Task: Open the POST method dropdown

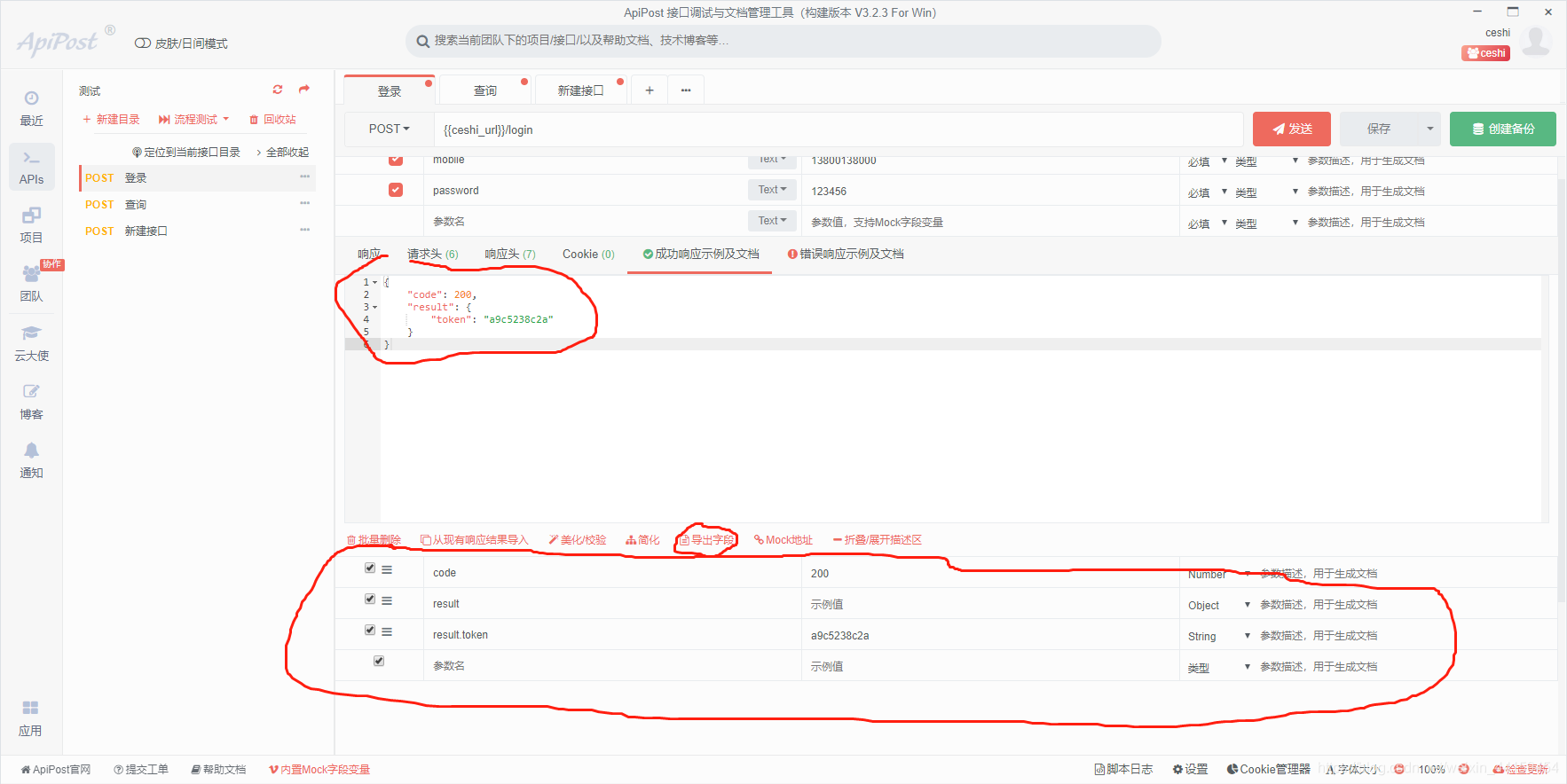Action: click(x=389, y=129)
